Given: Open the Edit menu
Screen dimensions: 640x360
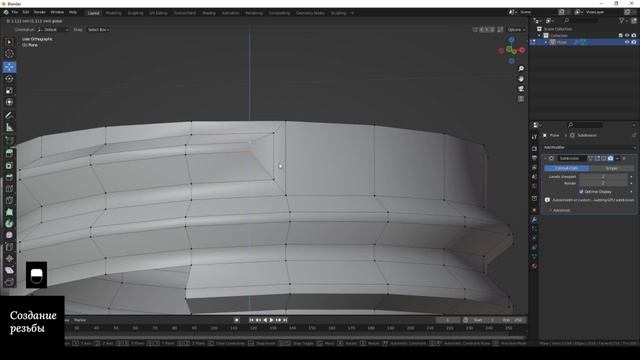Looking at the screenshot, I should click(x=25, y=13).
